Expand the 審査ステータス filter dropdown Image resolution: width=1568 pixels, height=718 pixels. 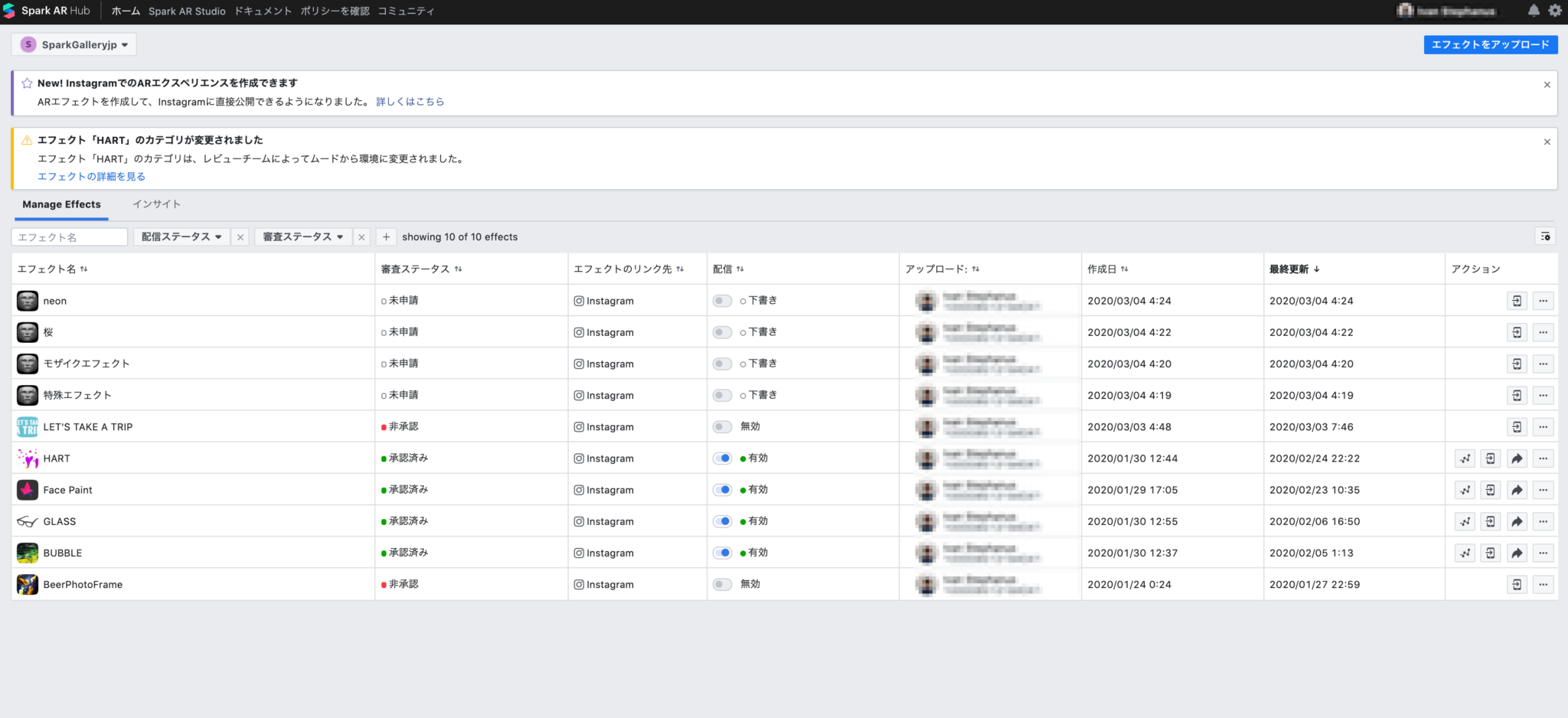coord(303,237)
